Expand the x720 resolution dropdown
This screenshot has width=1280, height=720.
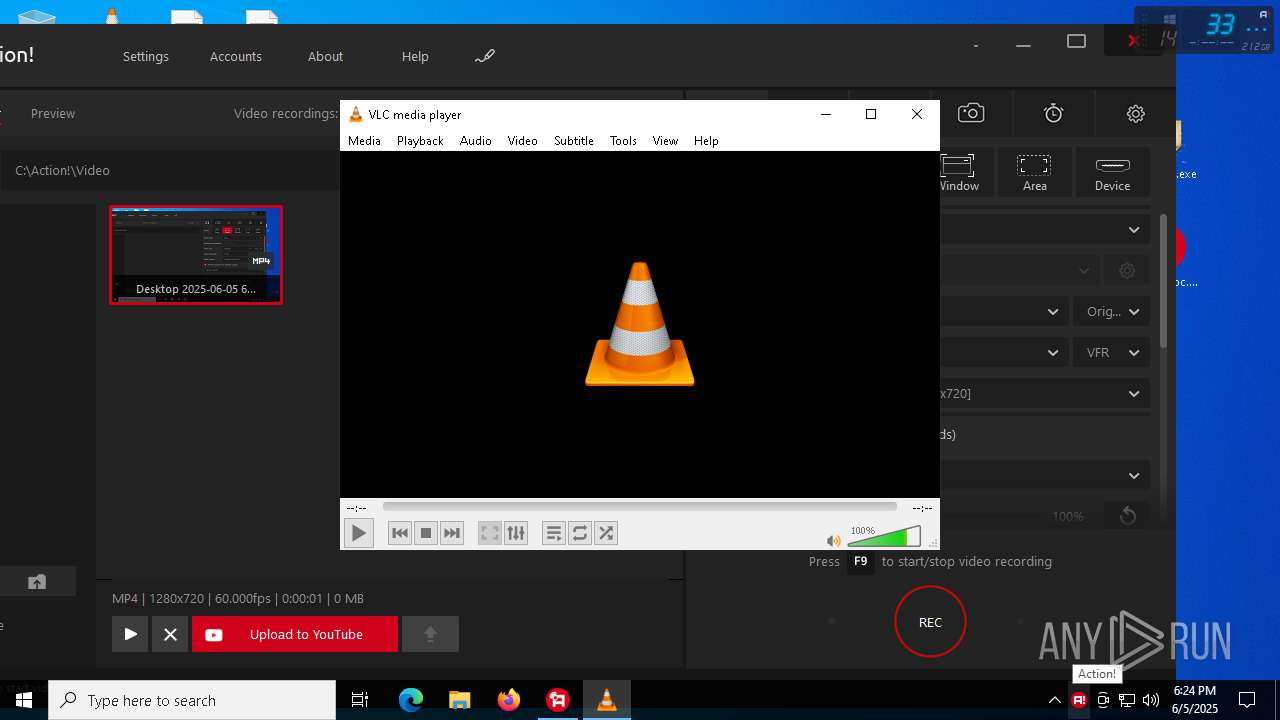tap(1044, 393)
